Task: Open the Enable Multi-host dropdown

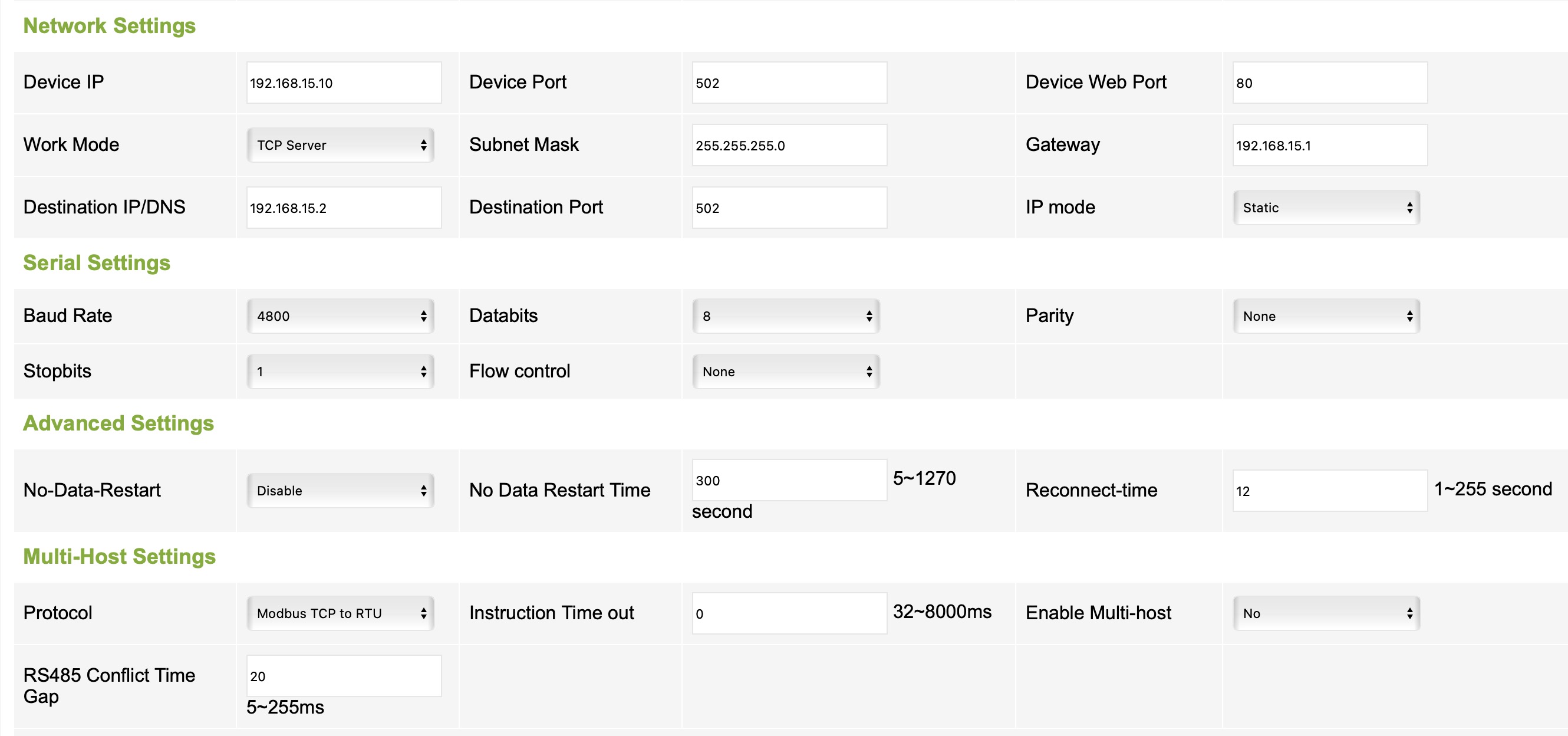Action: coord(1326,613)
